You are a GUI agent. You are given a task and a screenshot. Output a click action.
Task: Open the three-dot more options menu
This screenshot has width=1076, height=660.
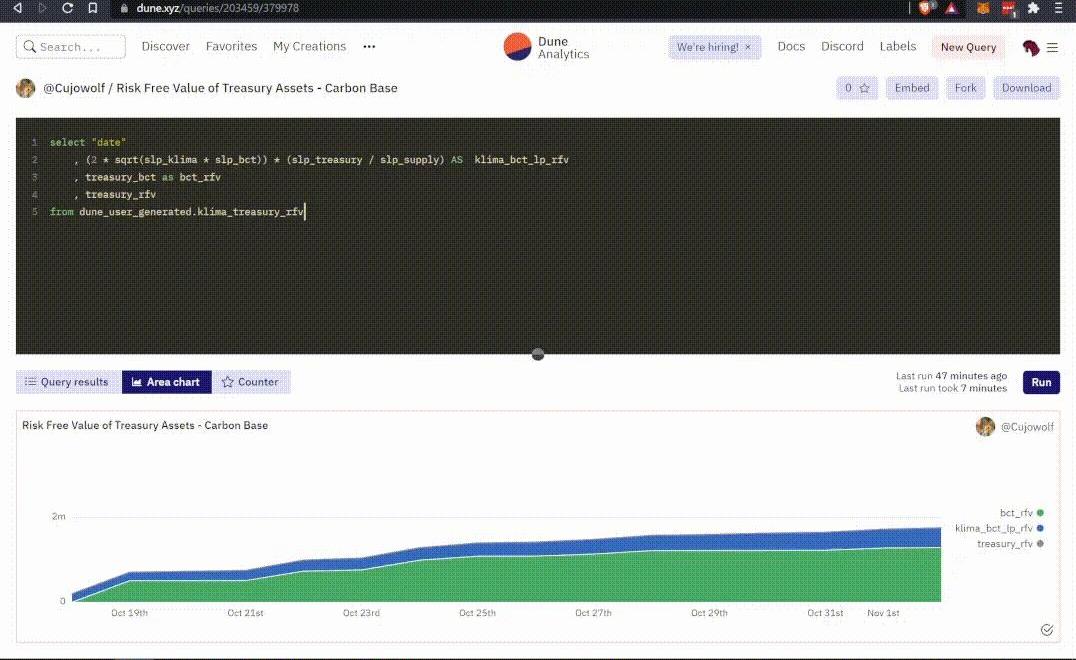[369, 47]
